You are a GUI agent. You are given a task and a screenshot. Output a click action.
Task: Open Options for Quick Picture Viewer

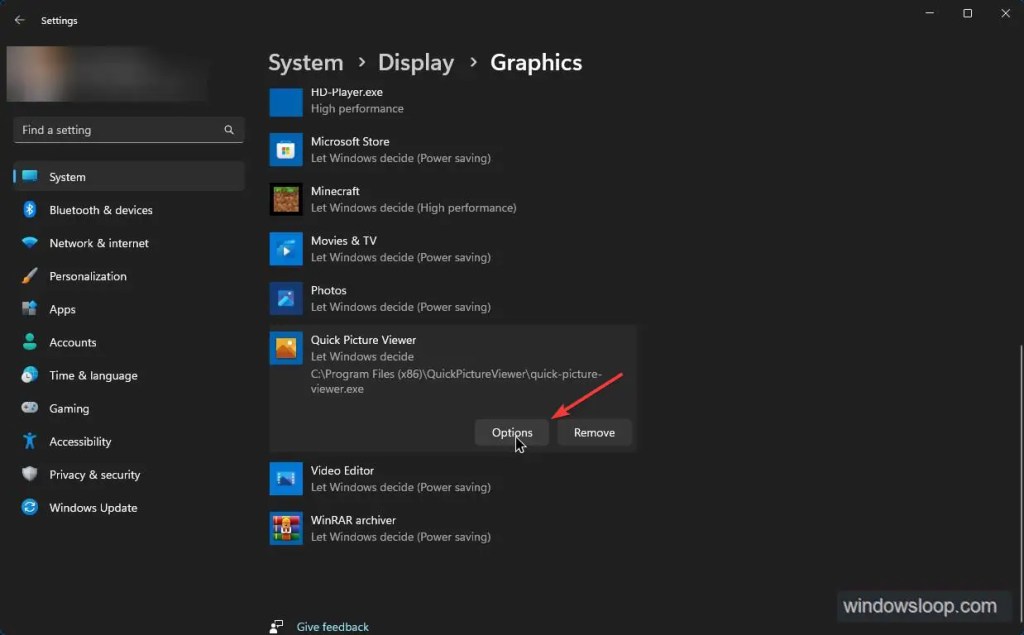point(511,432)
